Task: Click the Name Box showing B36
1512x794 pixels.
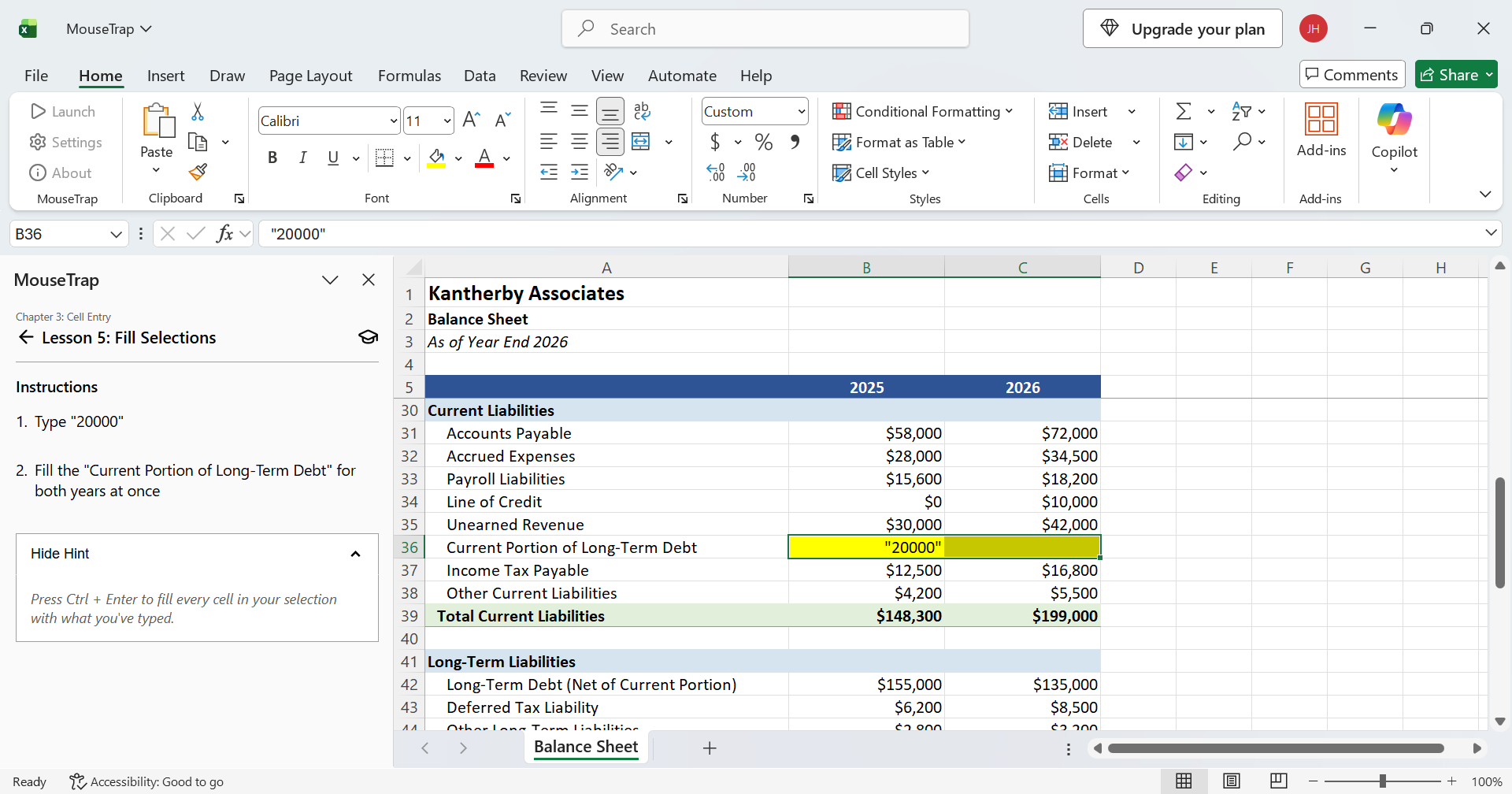Action: click(x=69, y=234)
